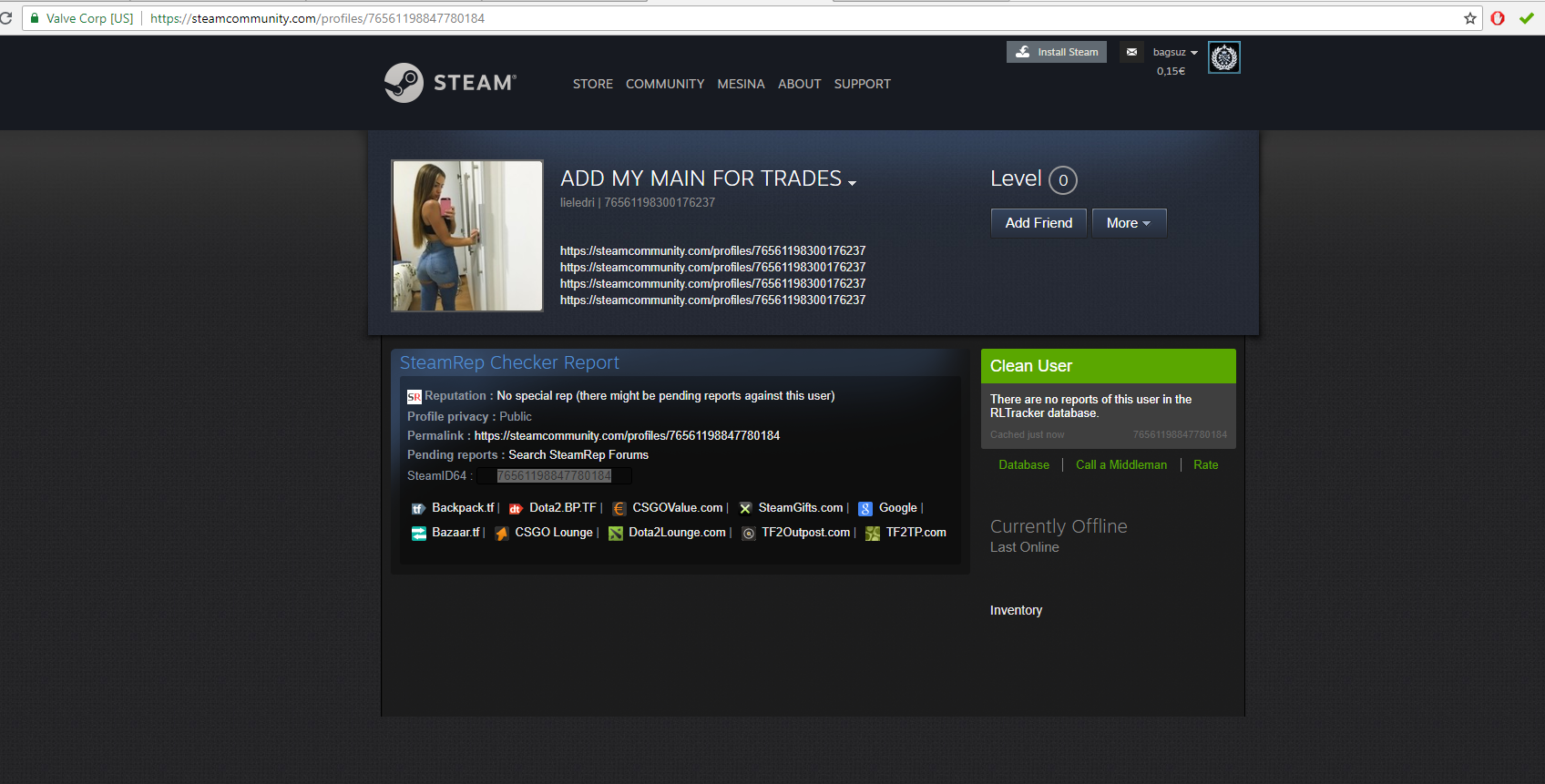
Task: Bookmark this page with the star icon
Action: click(x=1470, y=18)
